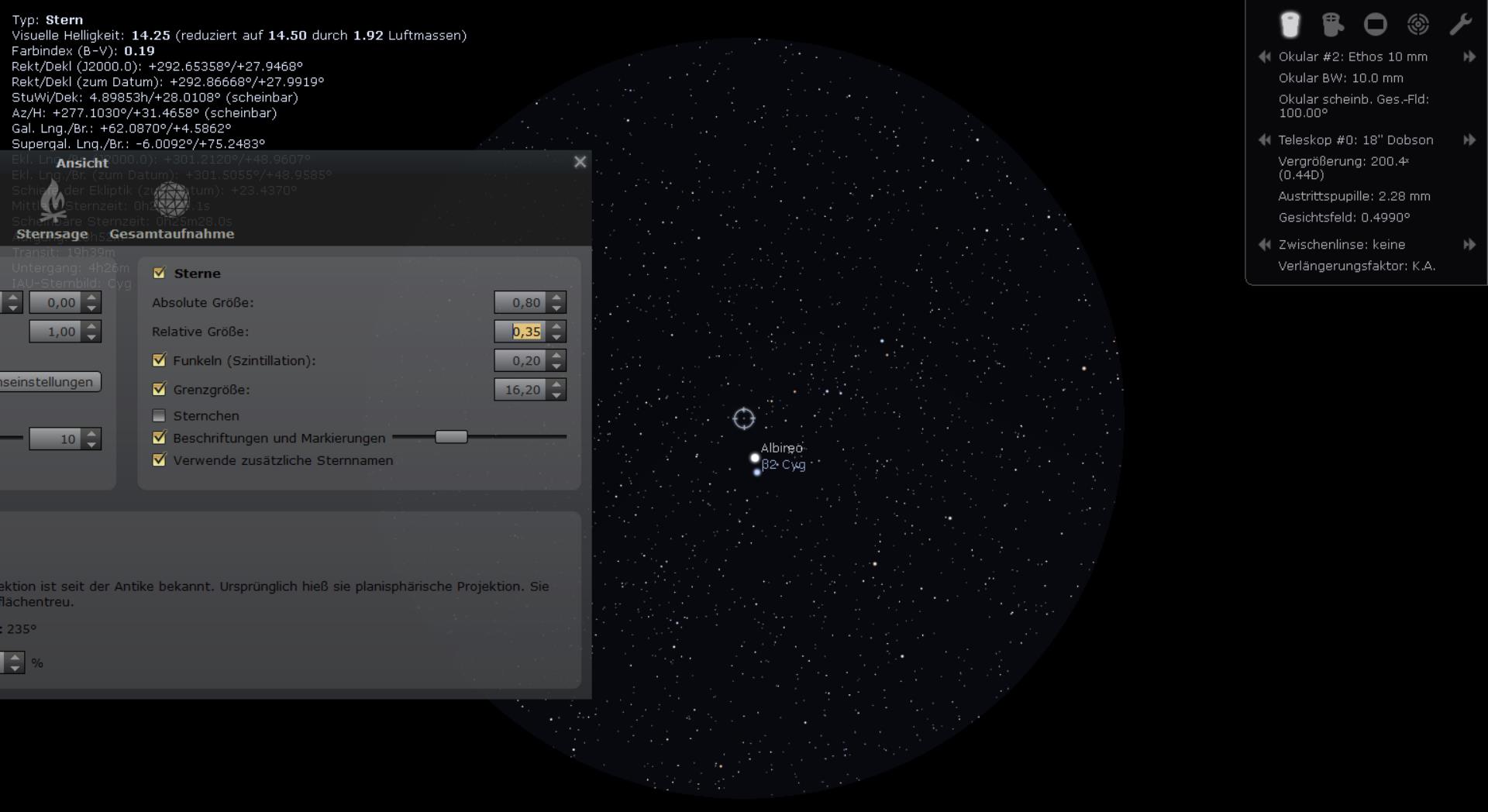Image resolution: width=1488 pixels, height=812 pixels.
Task: Select the bright Albireo star
Action: [755, 458]
